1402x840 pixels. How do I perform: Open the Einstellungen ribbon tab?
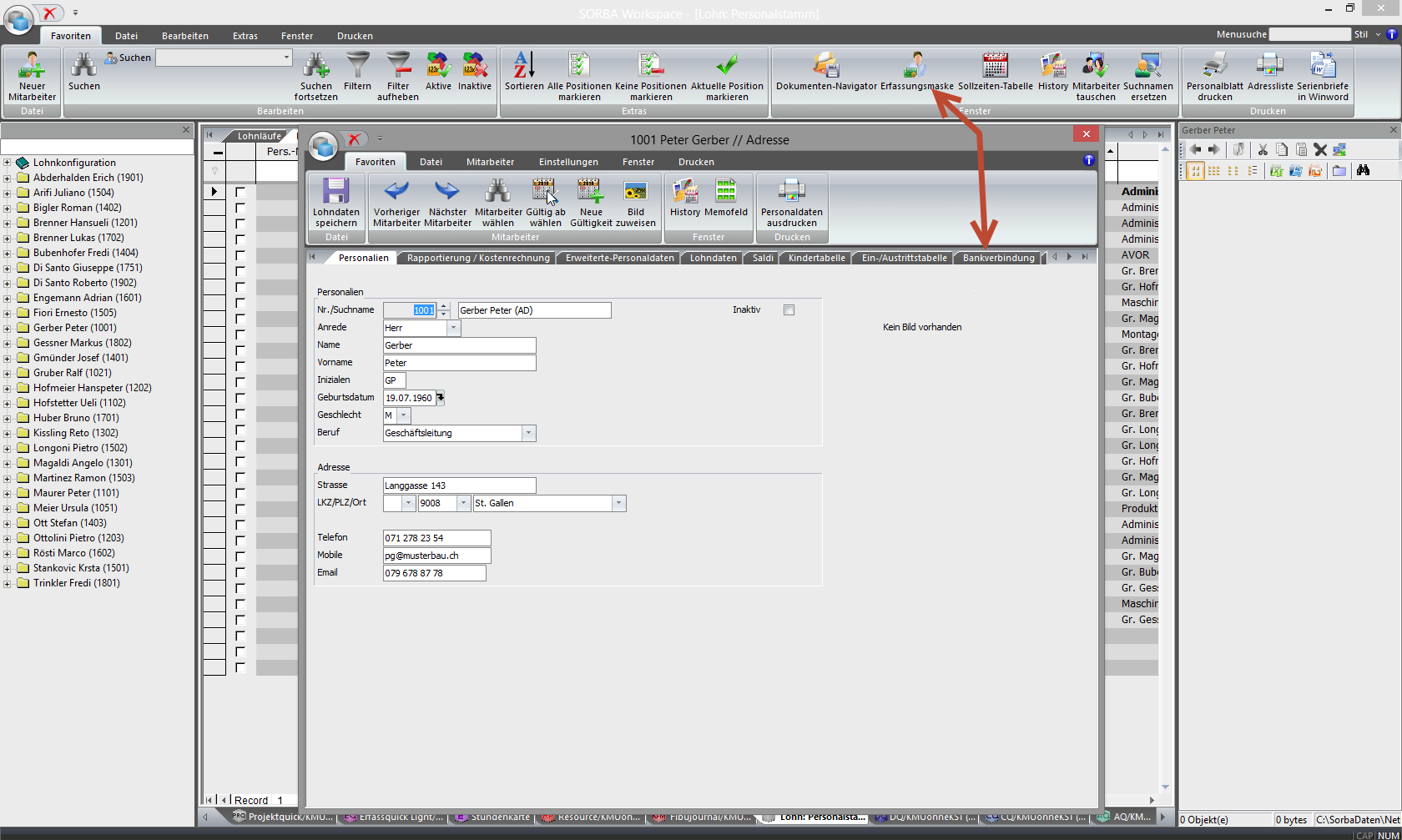click(x=568, y=162)
